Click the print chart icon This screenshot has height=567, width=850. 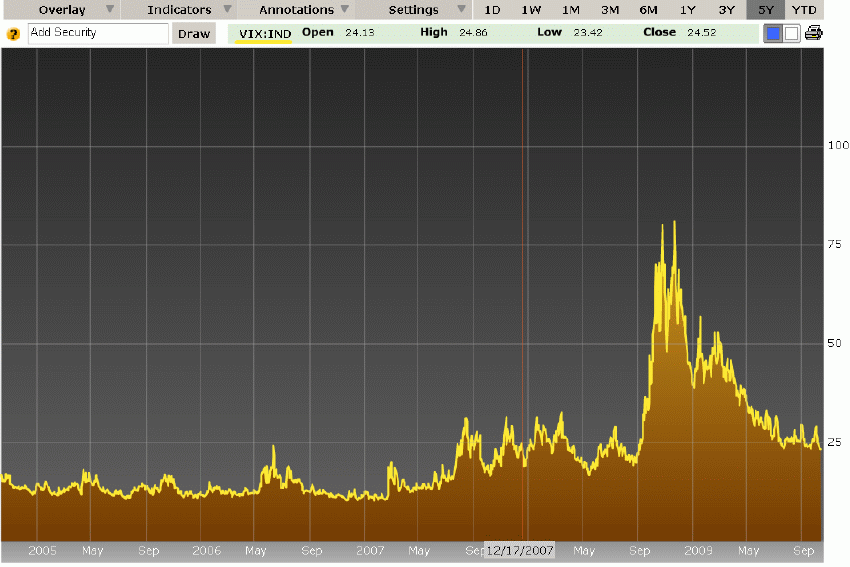[814, 33]
